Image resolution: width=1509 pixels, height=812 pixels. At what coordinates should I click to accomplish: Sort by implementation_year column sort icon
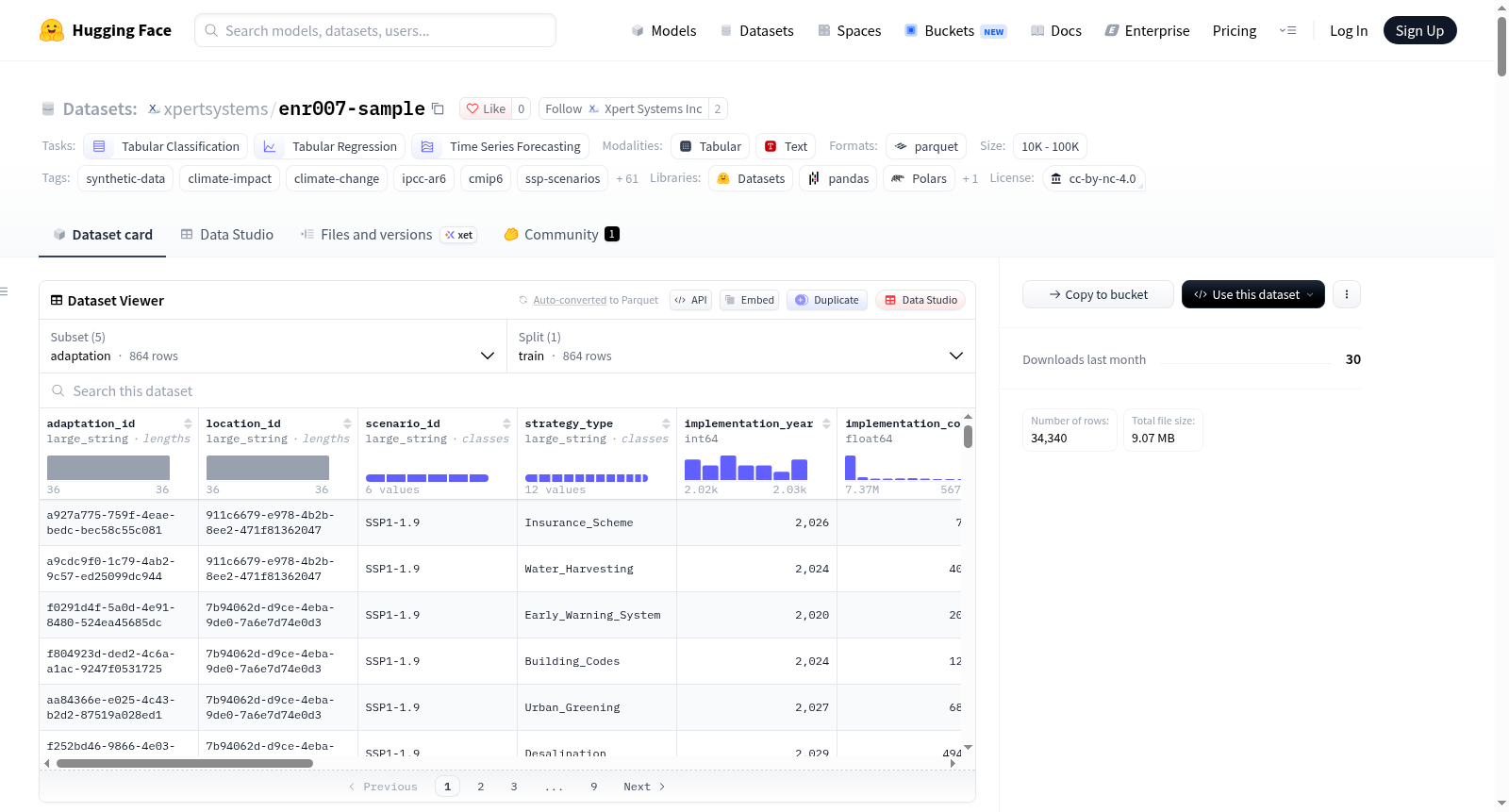pyautogui.click(x=827, y=423)
